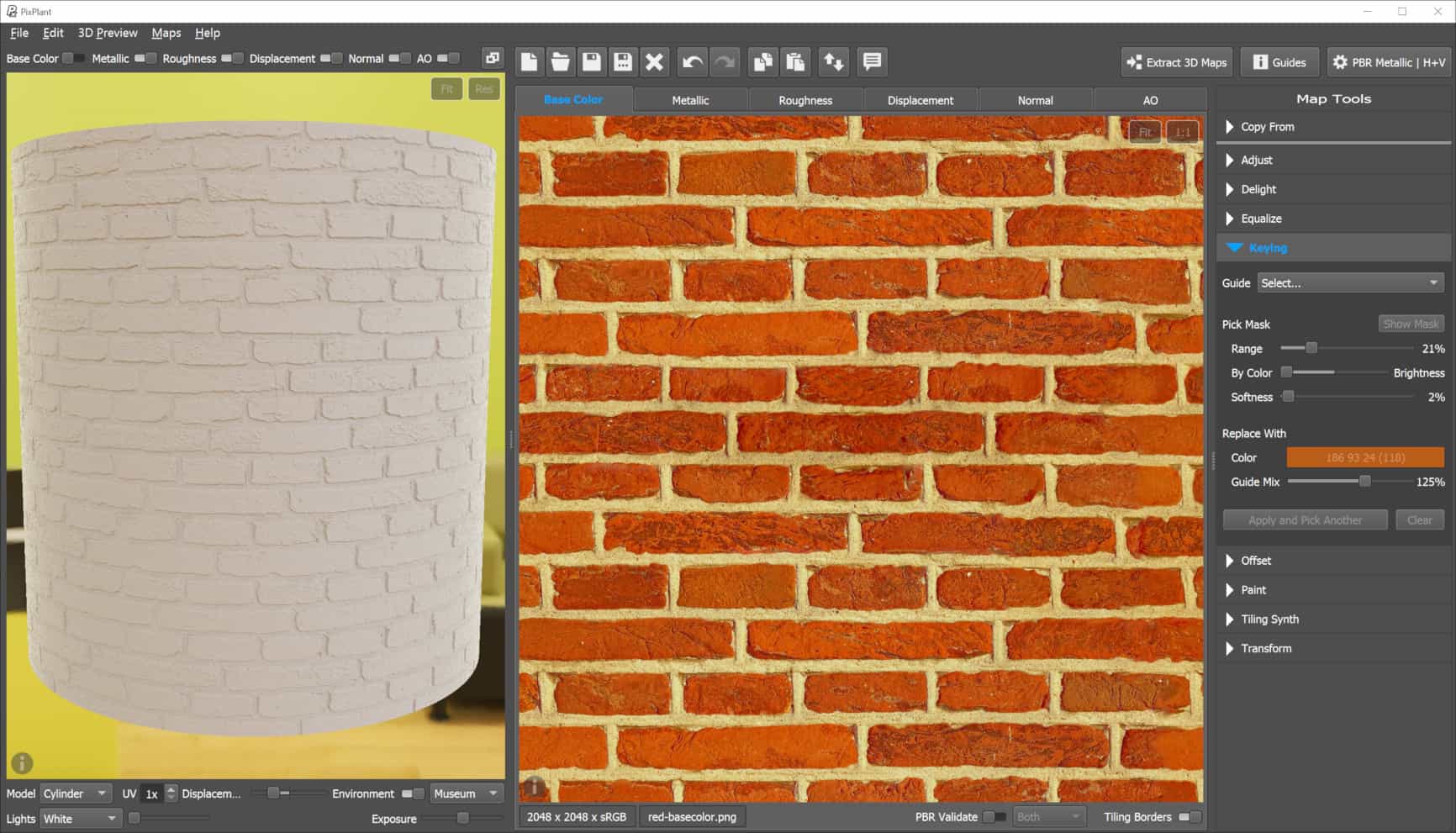
Task: Click the save disk icon
Action: pyautogui.click(x=592, y=61)
